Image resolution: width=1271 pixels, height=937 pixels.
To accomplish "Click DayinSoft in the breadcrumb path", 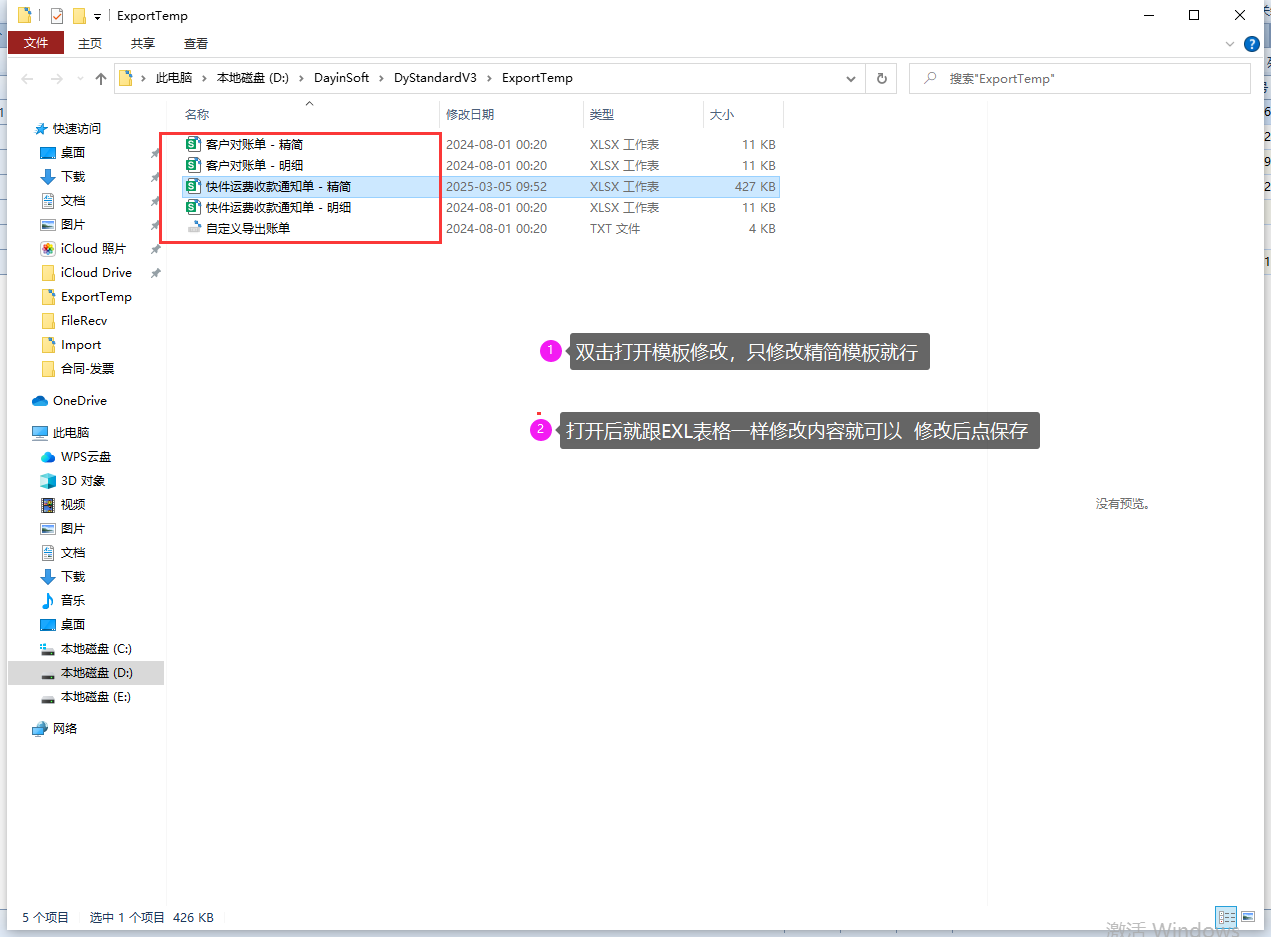I will click(x=342, y=78).
